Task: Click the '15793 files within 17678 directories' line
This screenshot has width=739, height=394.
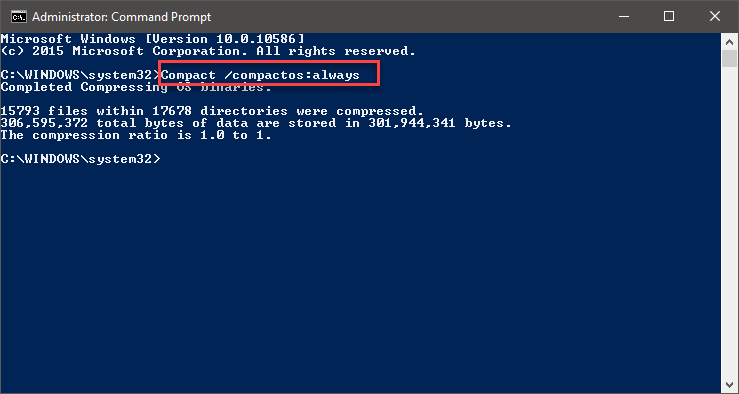Action: 213,111
